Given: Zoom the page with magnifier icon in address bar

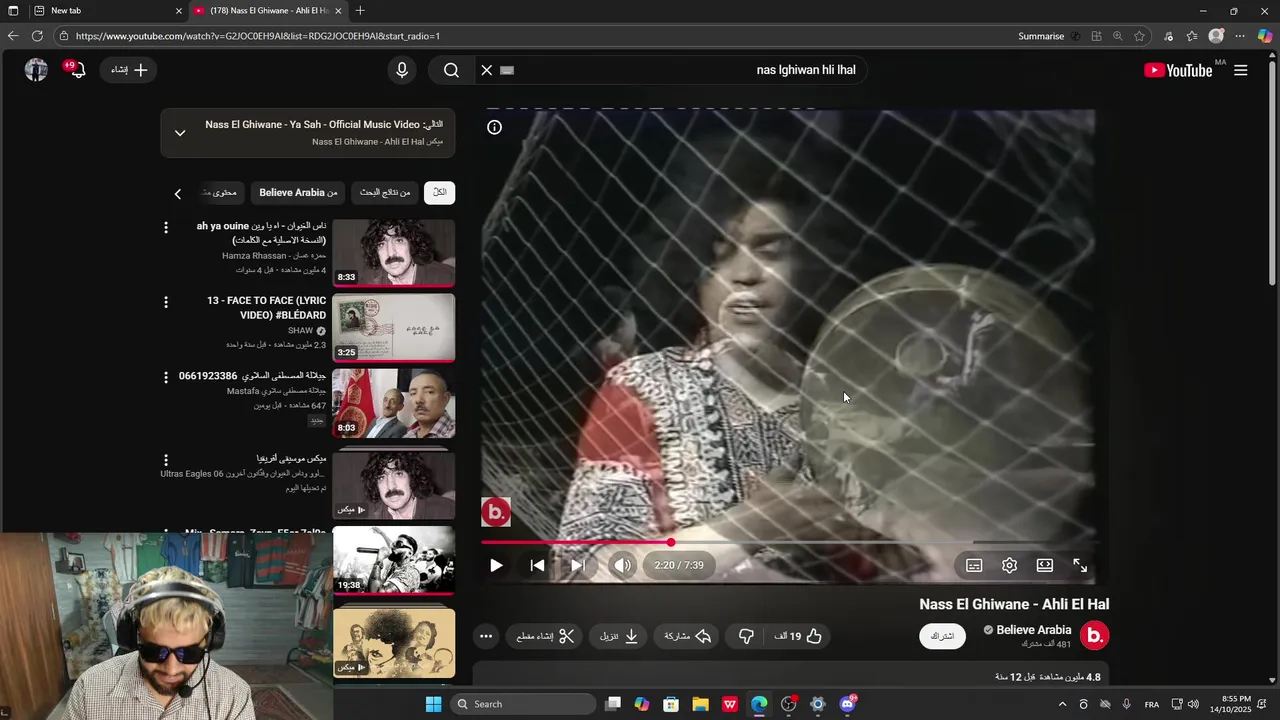Looking at the screenshot, I should click(1118, 36).
